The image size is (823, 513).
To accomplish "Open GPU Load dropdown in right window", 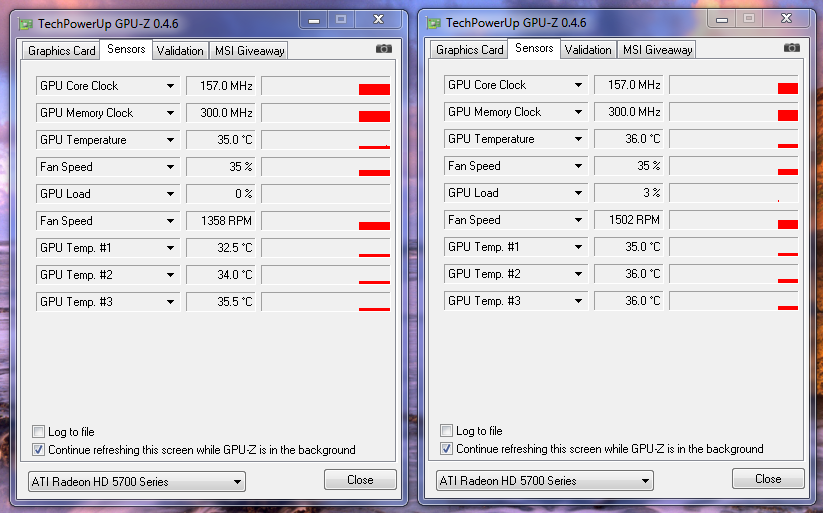I will point(516,193).
